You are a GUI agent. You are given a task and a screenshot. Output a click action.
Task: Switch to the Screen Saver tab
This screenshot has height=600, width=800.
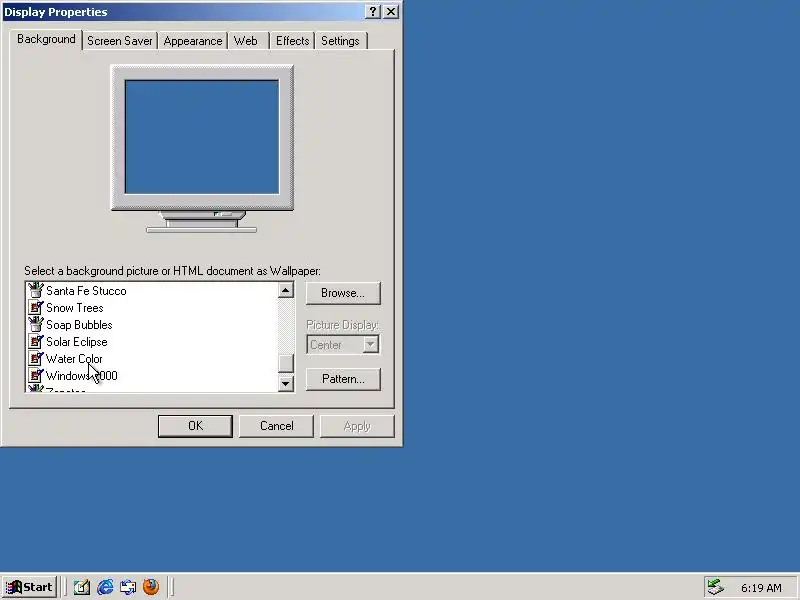(x=120, y=41)
